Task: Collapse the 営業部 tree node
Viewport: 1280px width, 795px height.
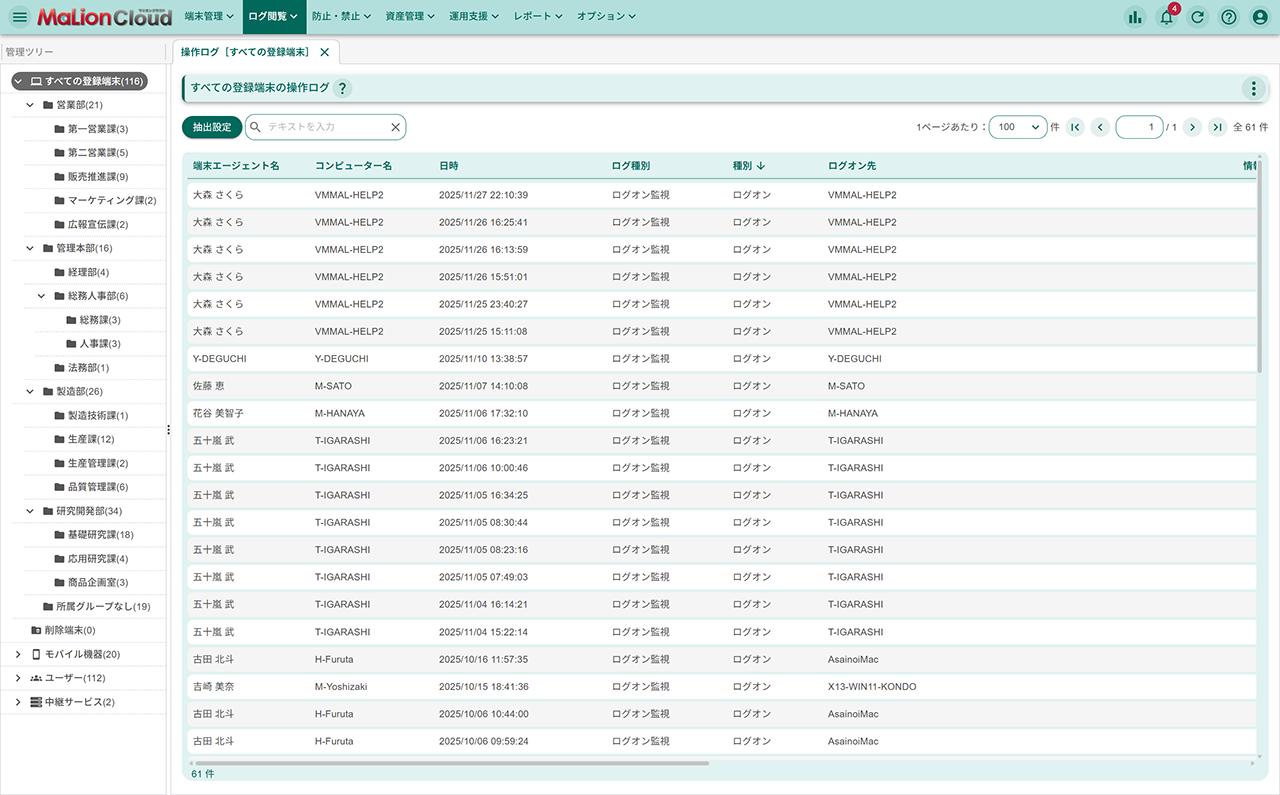Action: (x=30, y=105)
